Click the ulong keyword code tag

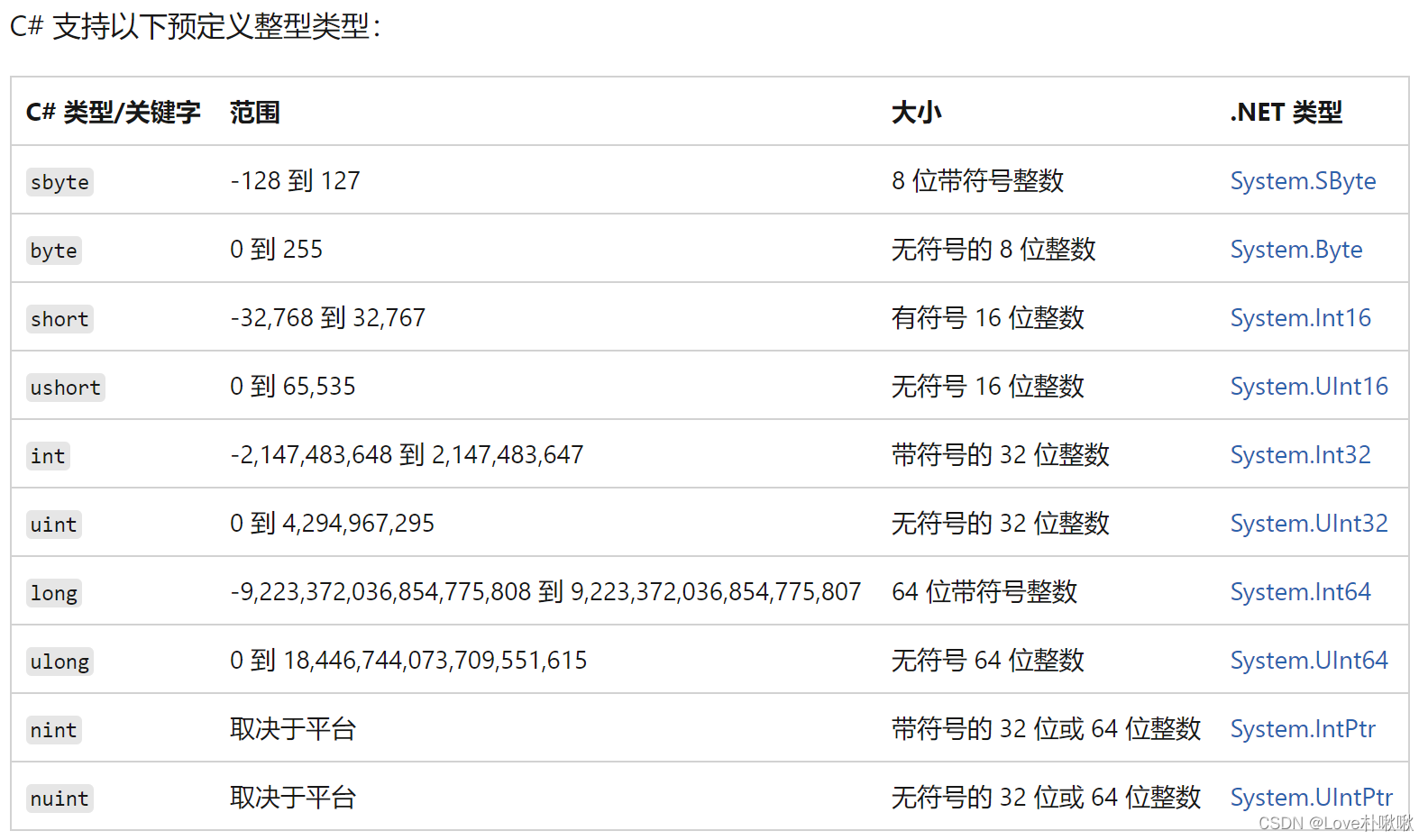59,662
